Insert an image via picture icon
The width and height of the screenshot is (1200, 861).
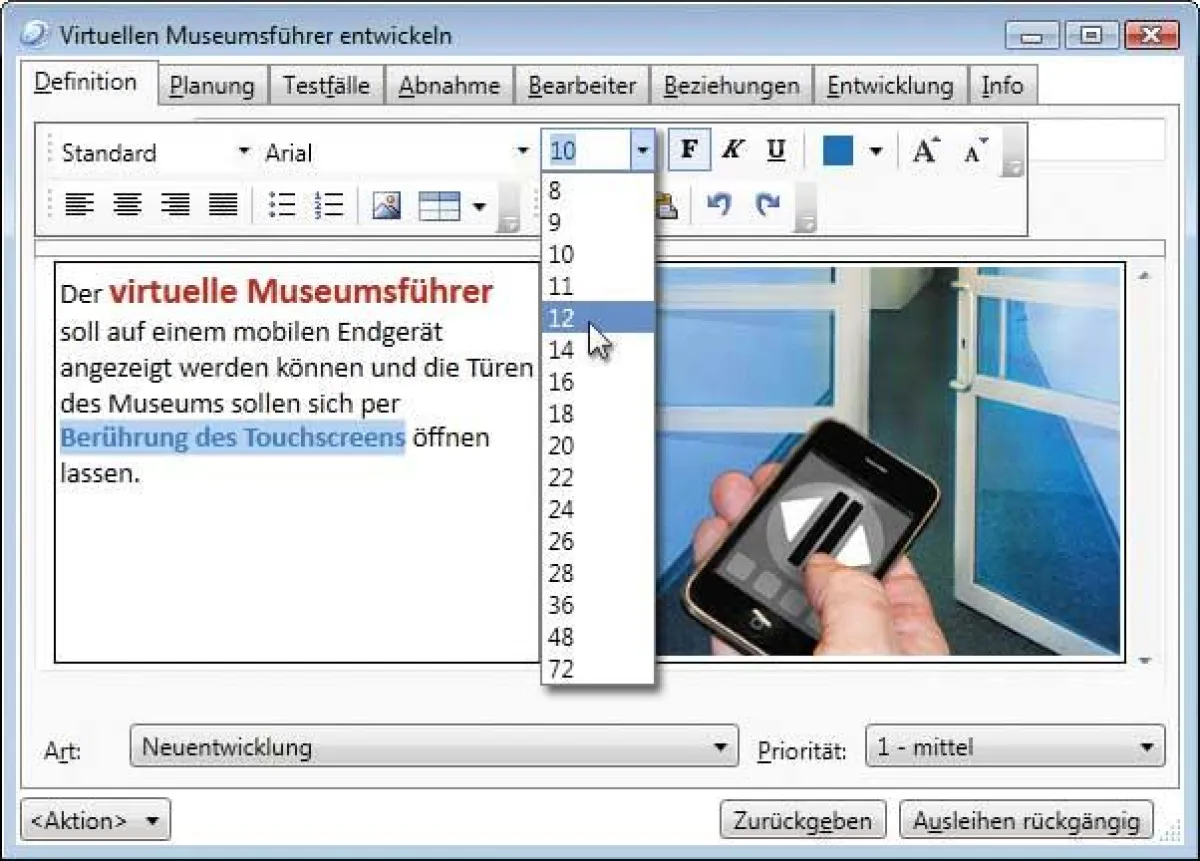point(387,206)
